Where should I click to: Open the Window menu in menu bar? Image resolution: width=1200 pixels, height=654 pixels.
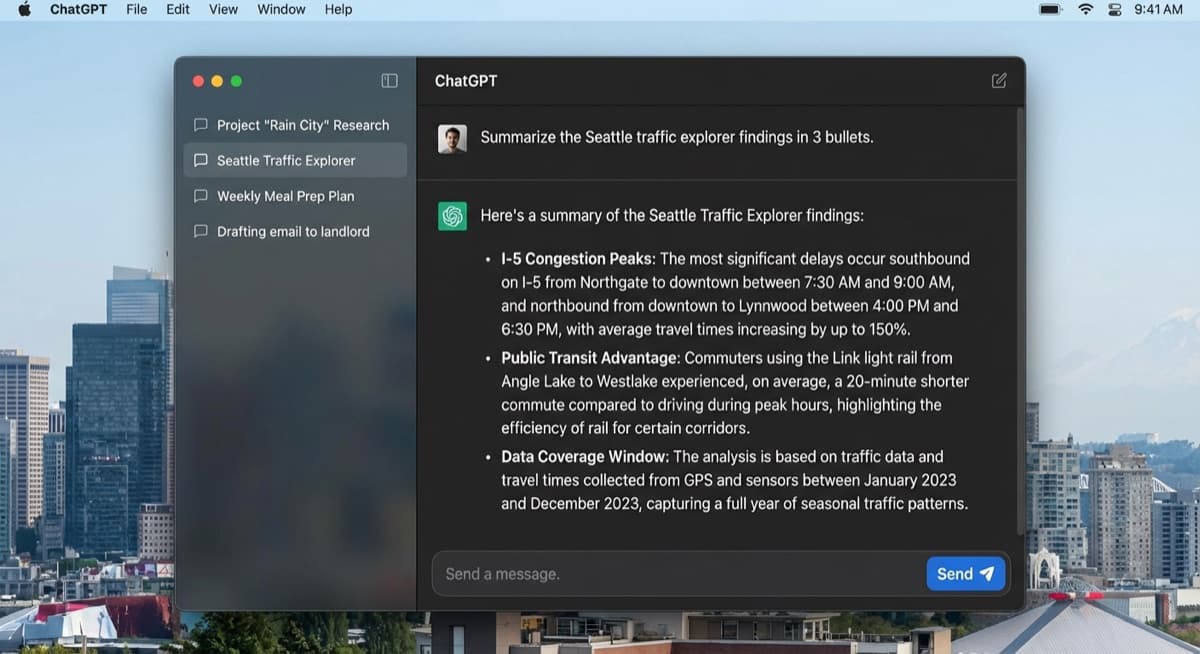click(281, 9)
